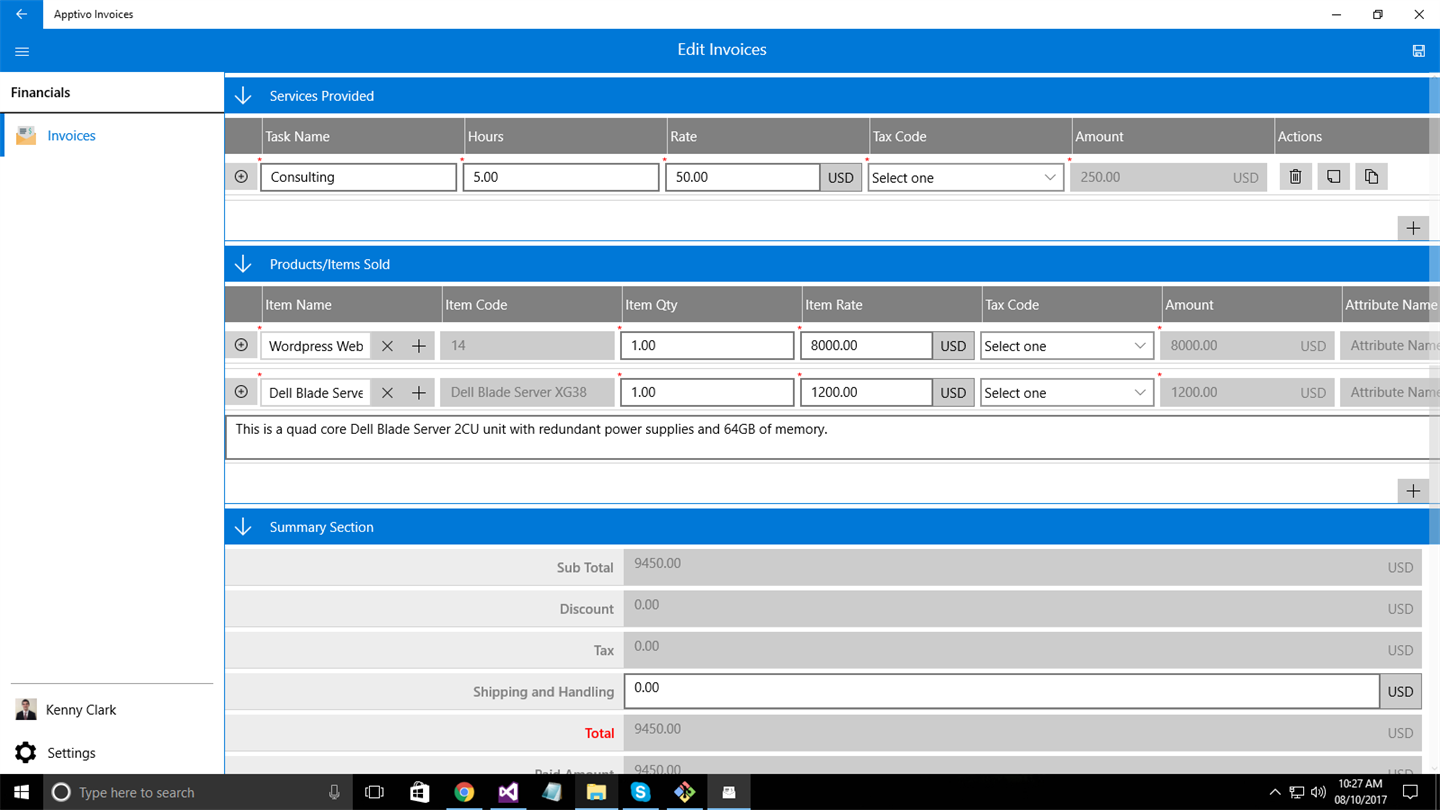Viewport: 1440px width, 810px height.
Task: Add a new row to Services Provided
Action: click(x=1413, y=228)
